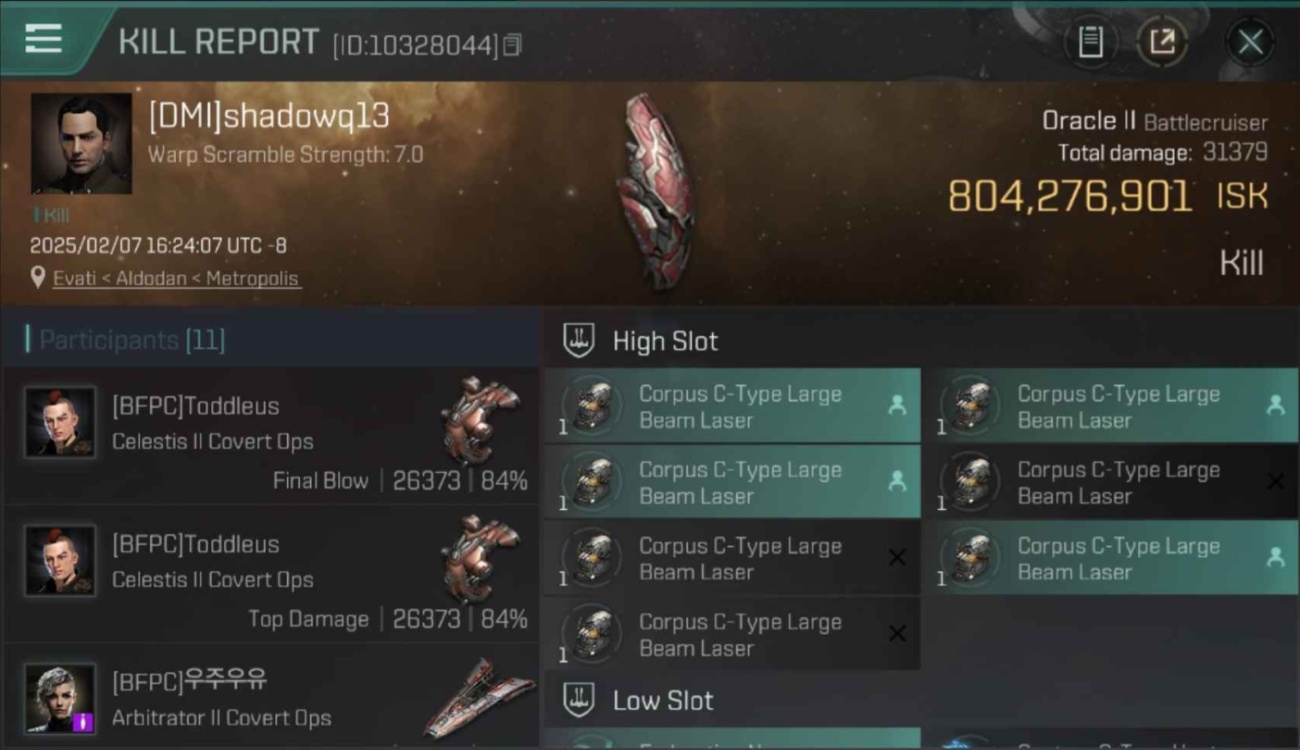
Task: Open Toddleus Final Blow participant portrait
Action: pos(61,423)
